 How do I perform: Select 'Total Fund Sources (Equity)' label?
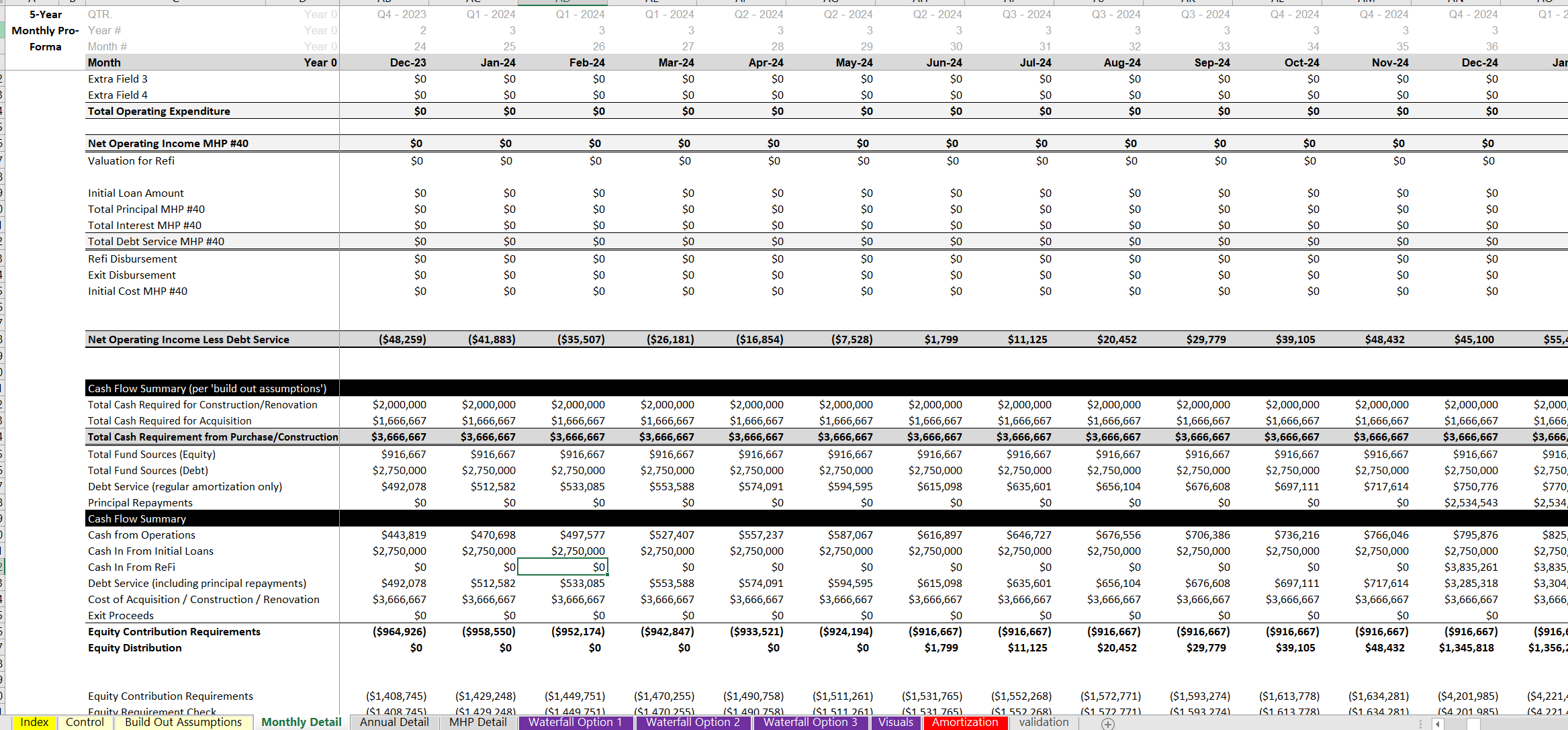pos(152,454)
